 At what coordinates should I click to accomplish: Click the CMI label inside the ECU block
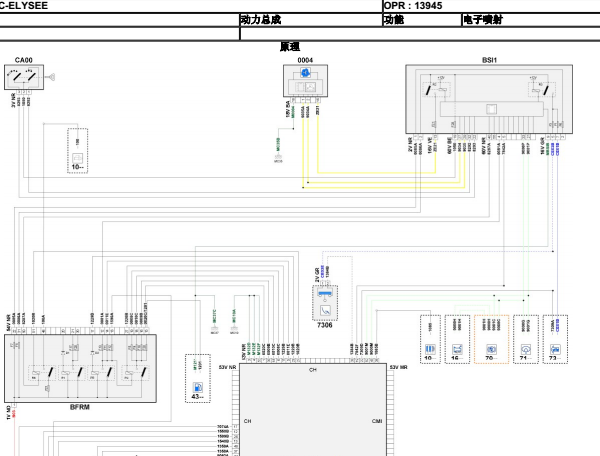(377, 421)
